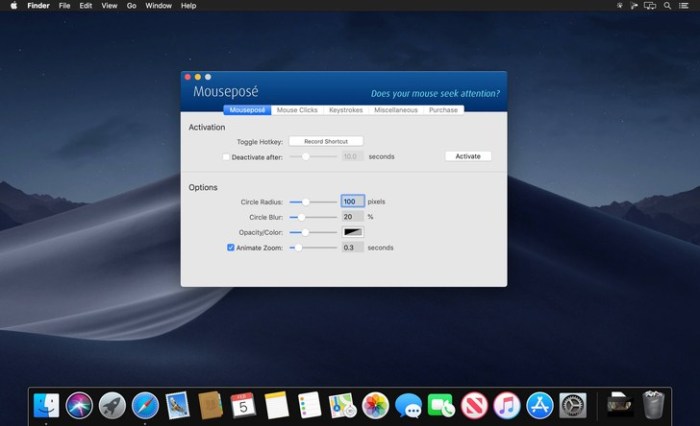Launch Safari from the dock
The height and width of the screenshot is (426, 700).
coord(145,405)
